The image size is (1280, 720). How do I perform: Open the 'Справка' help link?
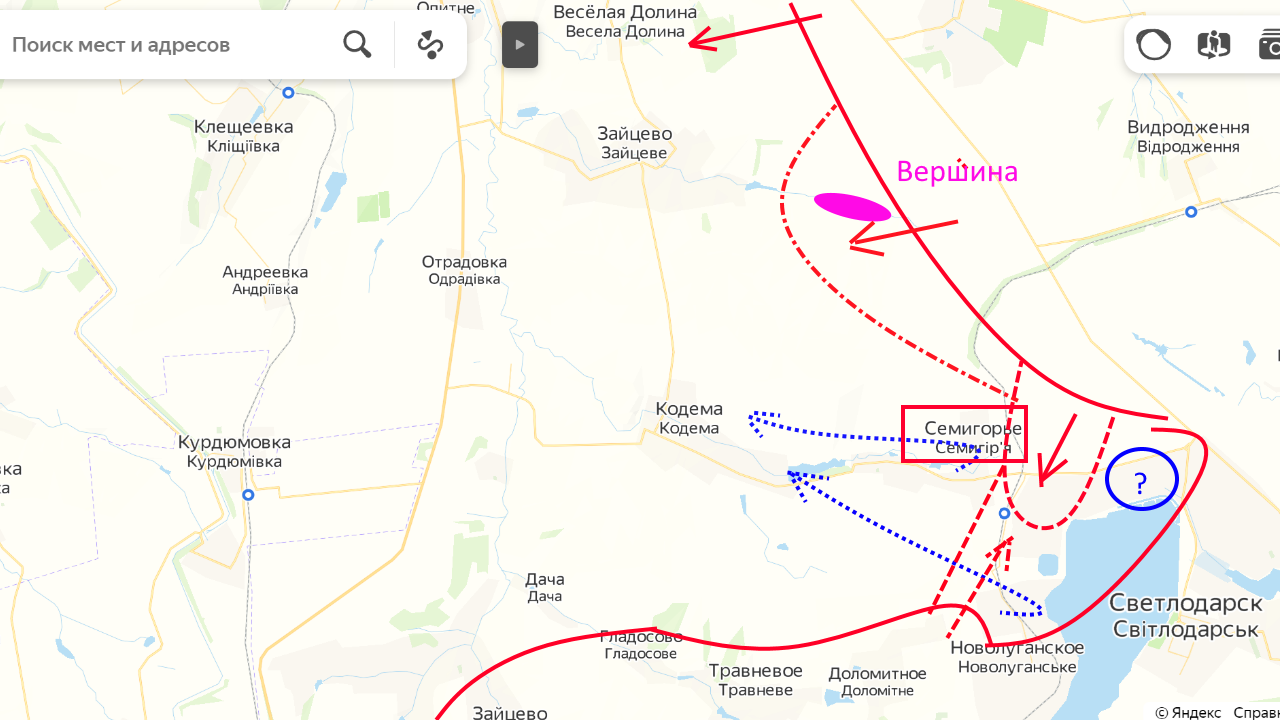click(x=1257, y=712)
